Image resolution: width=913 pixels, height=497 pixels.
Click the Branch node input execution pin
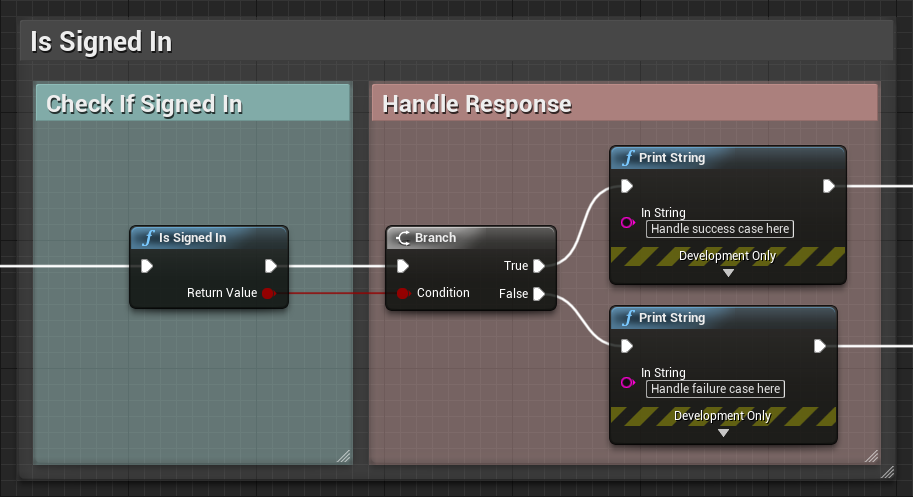402,266
